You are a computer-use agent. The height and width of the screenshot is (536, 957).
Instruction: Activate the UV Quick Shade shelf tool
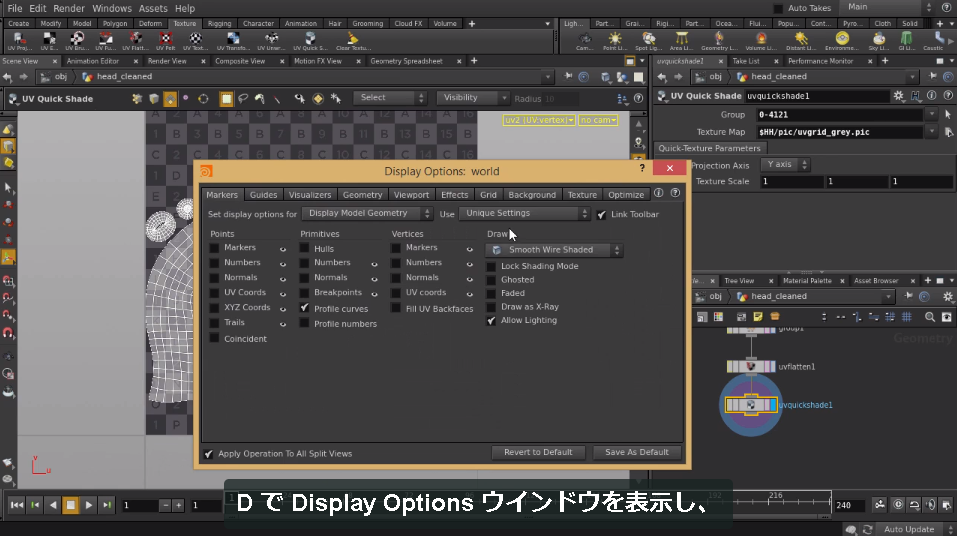[x=310, y=42]
